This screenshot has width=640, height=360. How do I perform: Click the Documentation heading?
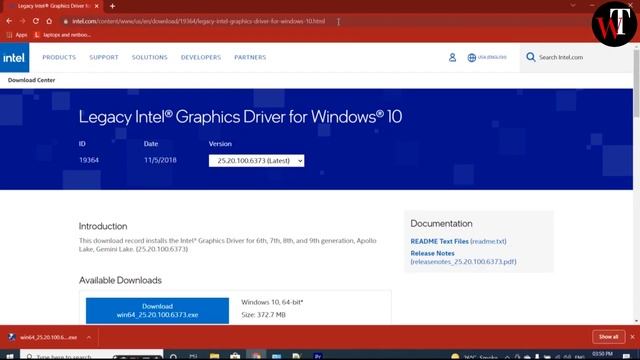pyautogui.click(x=441, y=224)
